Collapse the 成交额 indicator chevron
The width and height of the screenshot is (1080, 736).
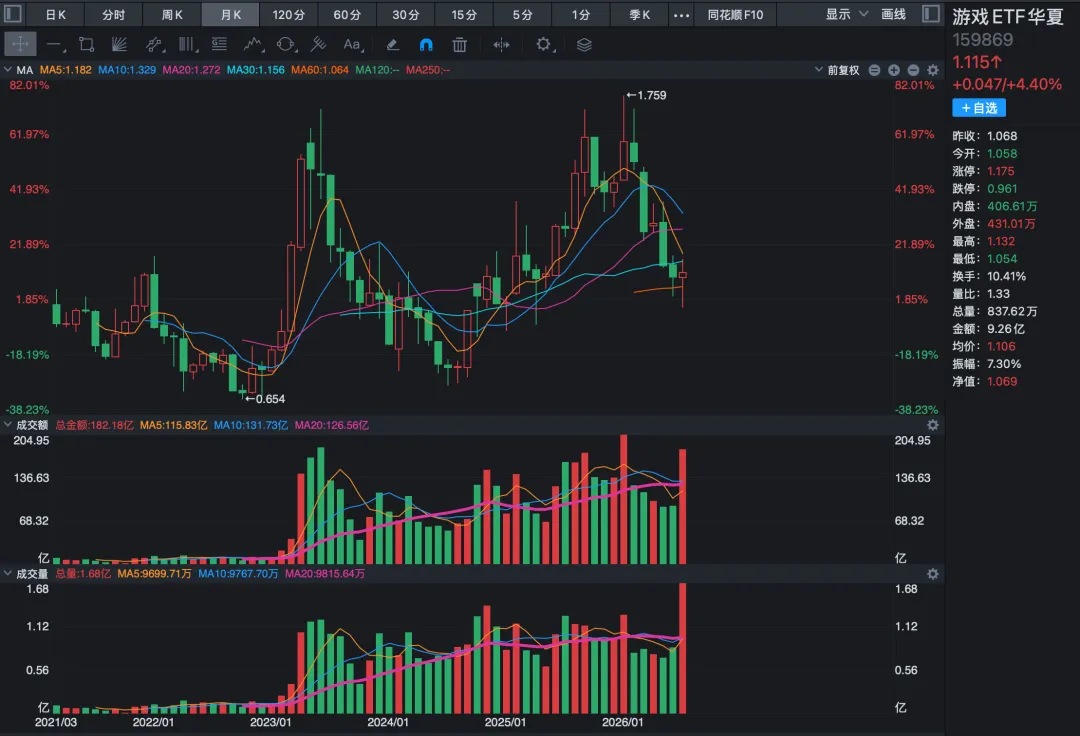[8, 425]
